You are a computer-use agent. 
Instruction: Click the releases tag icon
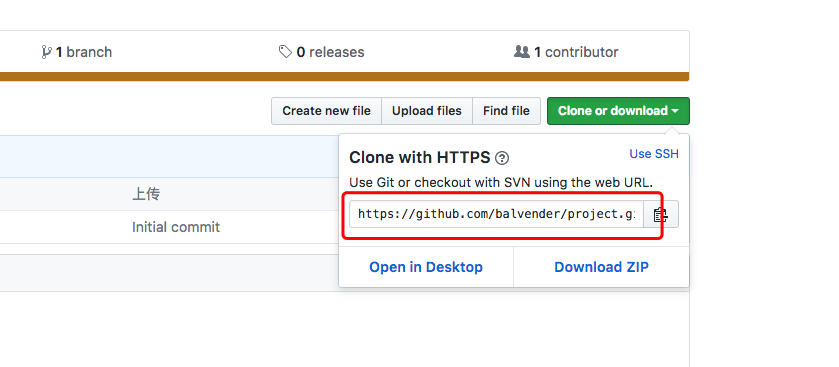(285, 51)
